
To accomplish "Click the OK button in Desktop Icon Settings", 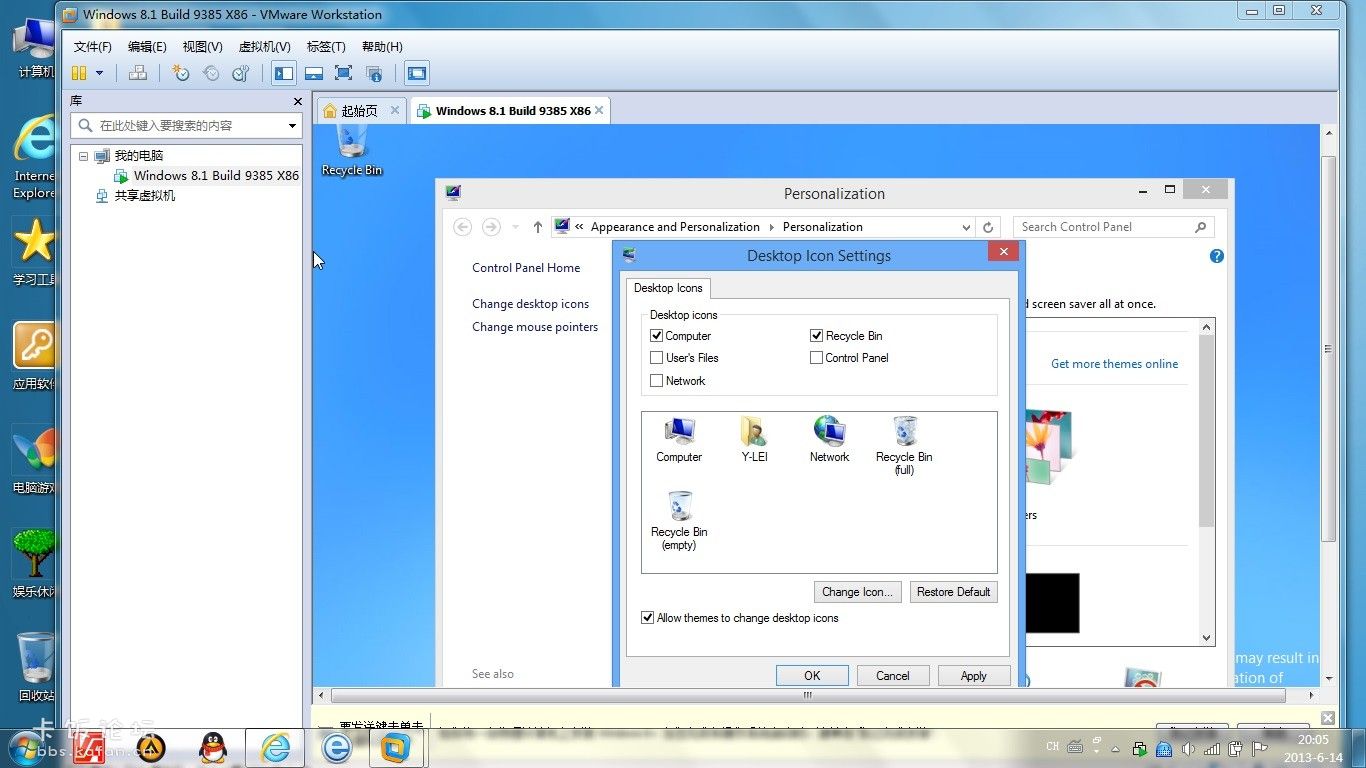I will point(812,676).
